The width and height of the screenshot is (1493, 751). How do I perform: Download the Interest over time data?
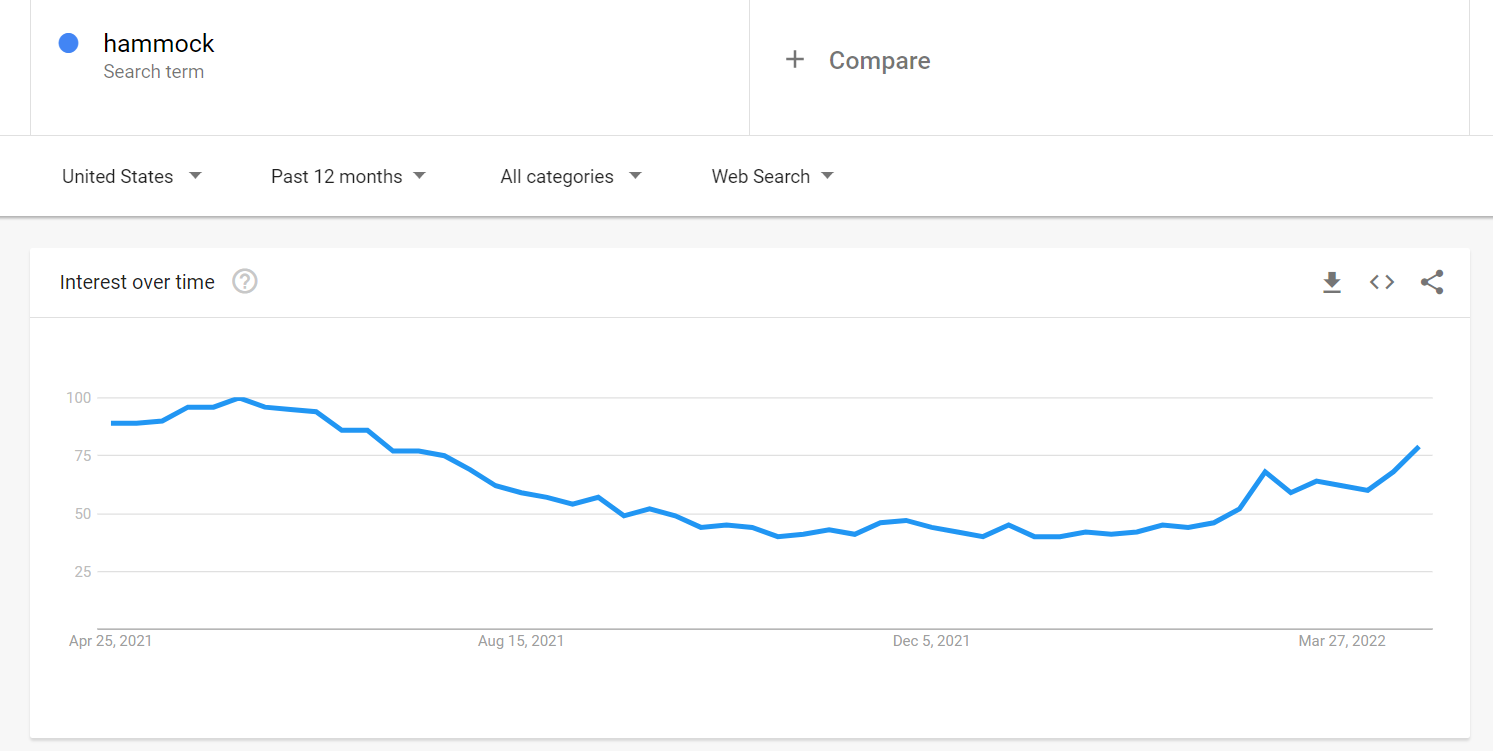tap(1331, 283)
